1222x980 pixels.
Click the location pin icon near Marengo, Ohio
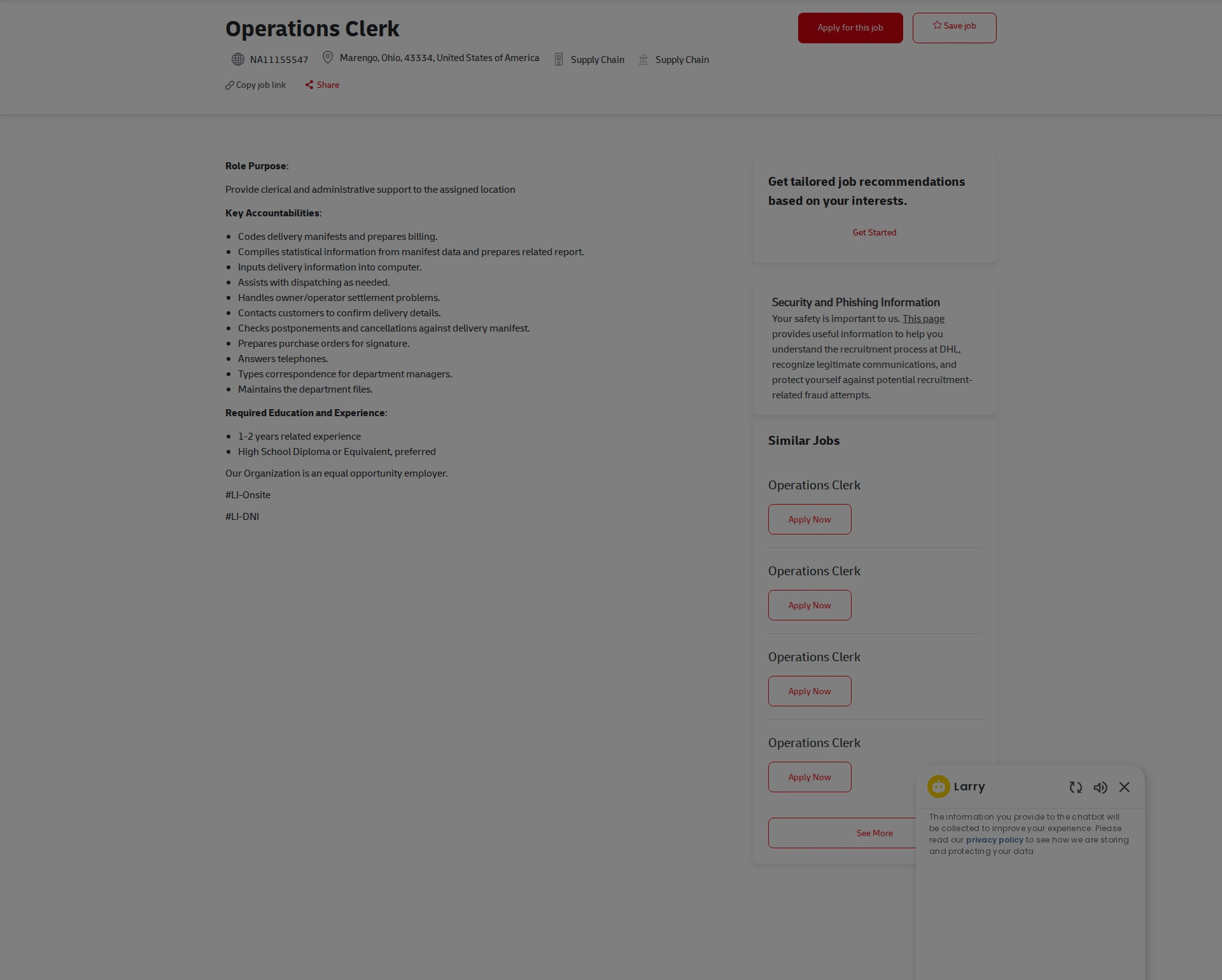tap(328, 57)
